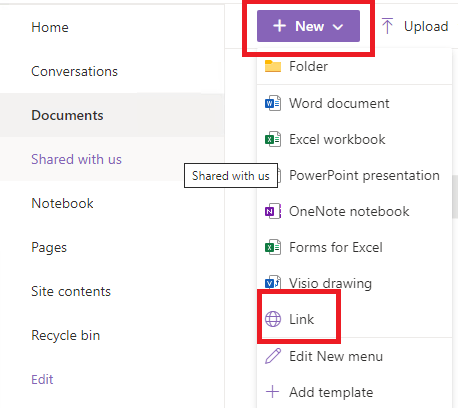
Task: Click the Forms for Excel icon
Action: (x=273, y=247)
